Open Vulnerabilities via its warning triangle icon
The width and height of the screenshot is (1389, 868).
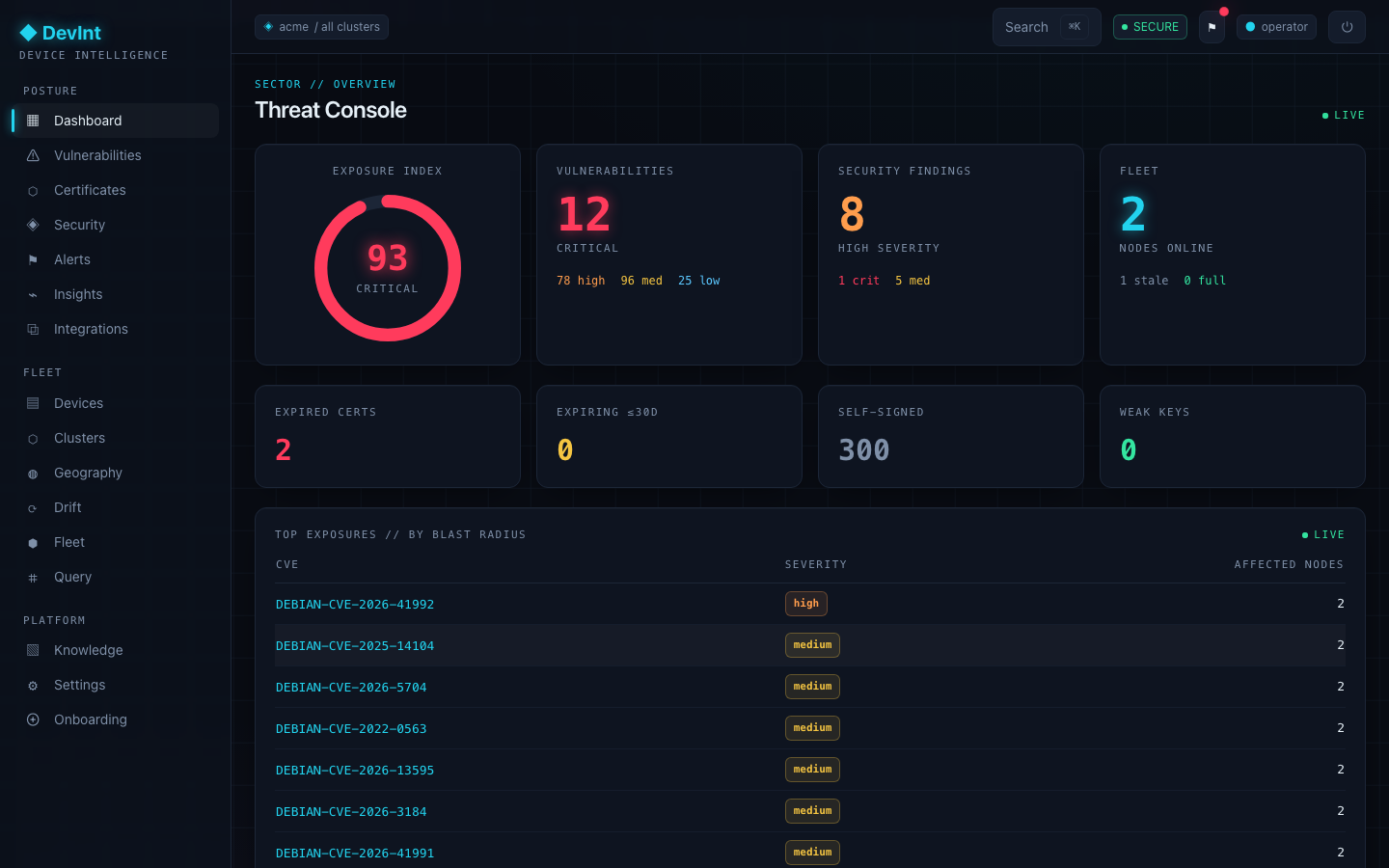33,155
